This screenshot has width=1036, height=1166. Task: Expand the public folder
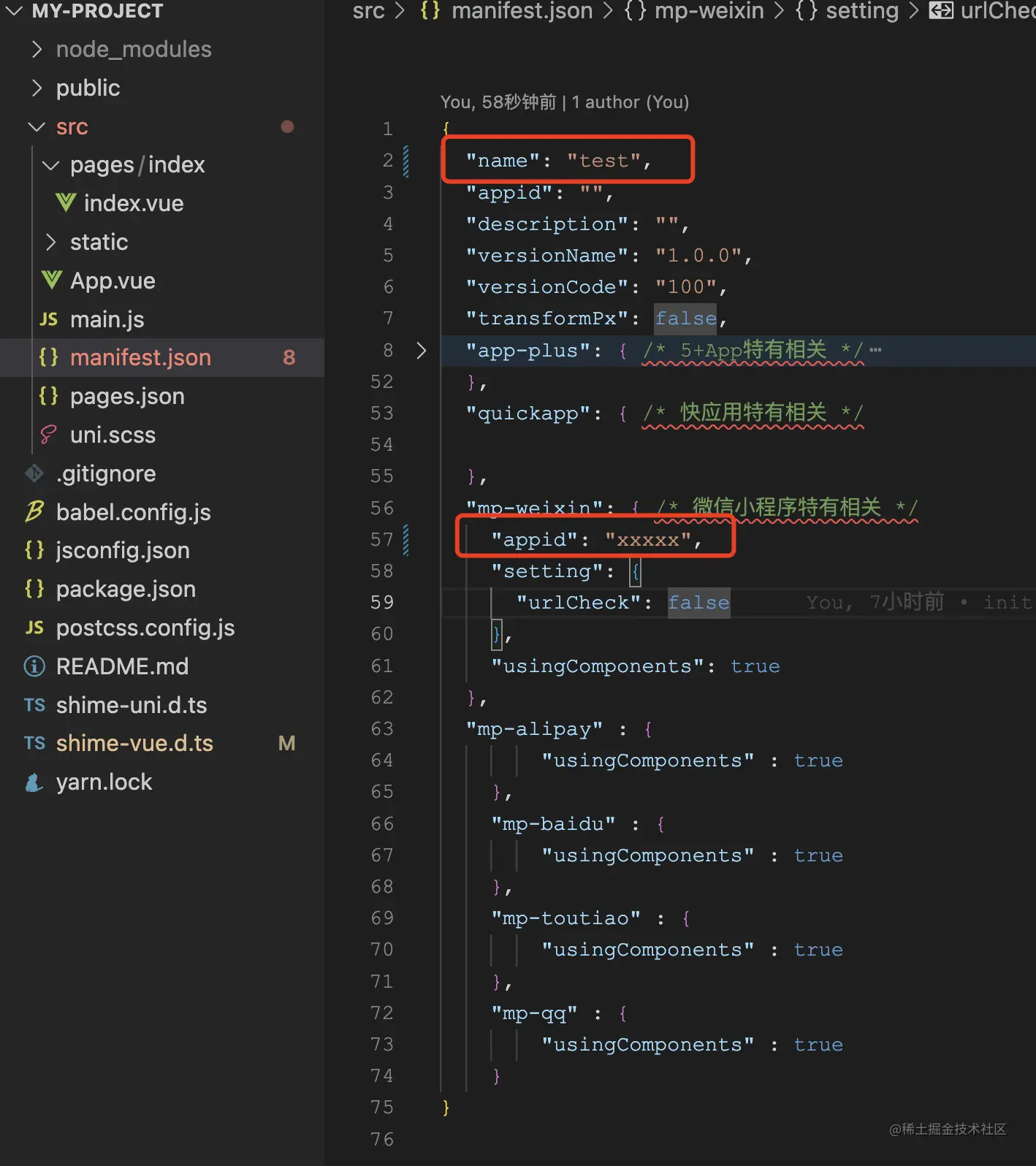37,88
